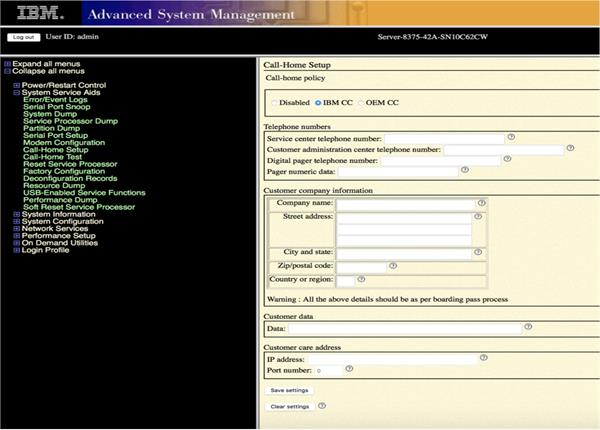
Task: Expand Network Services menu
Action: coord(16,229)
